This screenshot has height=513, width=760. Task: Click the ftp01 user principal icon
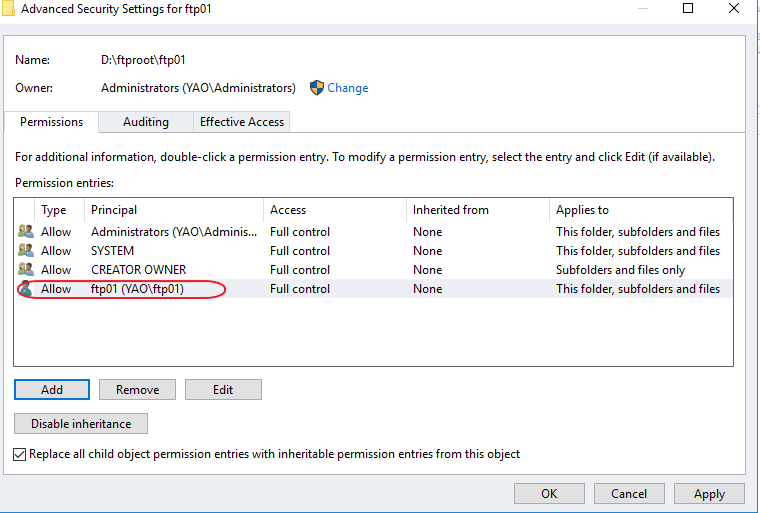[25, 289]
